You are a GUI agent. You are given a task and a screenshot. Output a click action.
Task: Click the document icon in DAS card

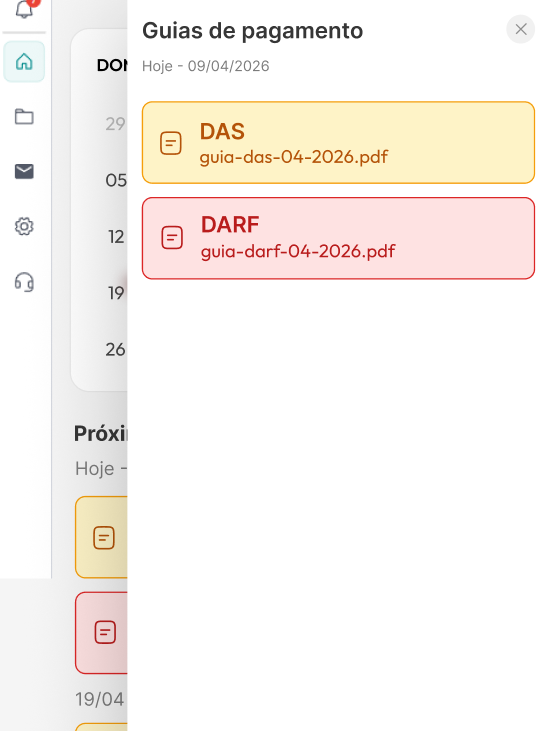pos(171,143)
